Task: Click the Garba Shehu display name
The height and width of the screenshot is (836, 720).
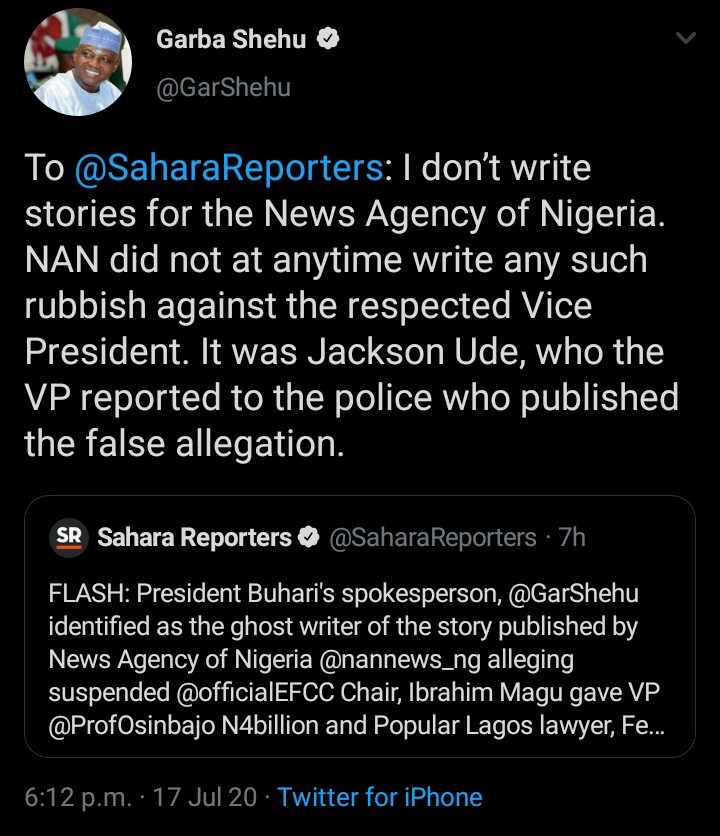Action: coord(232,40)
